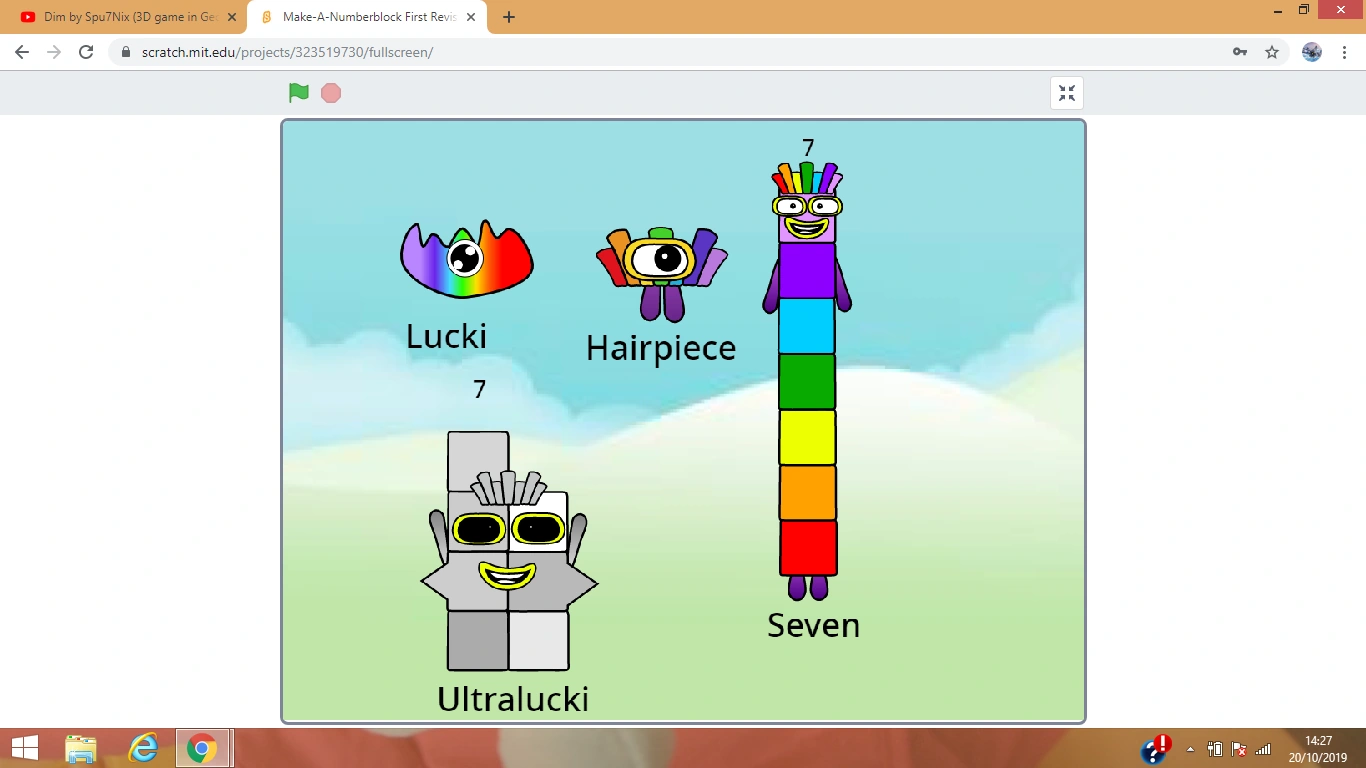
Task: Click the Windows Start button
Action: tap(23, 747)
